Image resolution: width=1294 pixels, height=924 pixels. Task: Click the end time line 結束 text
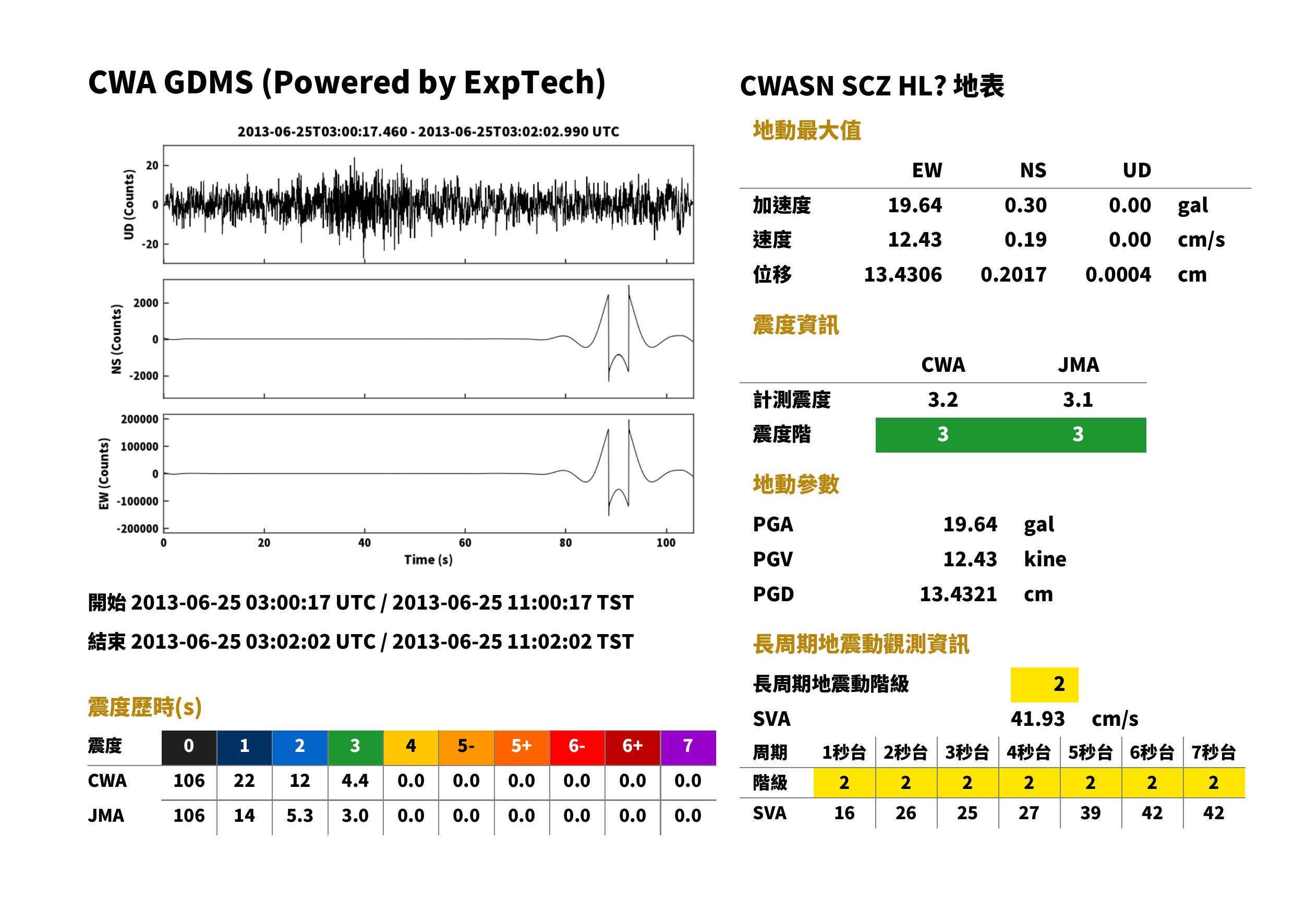361,642
